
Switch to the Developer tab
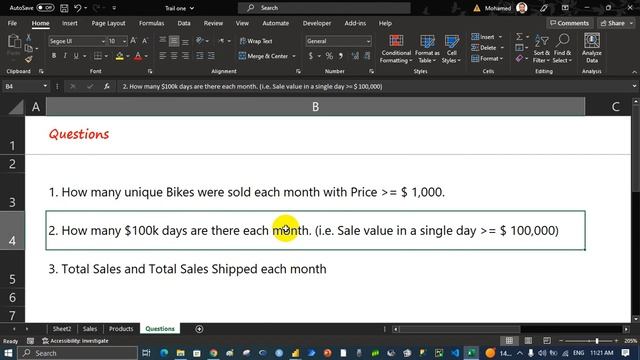point(317,23)
